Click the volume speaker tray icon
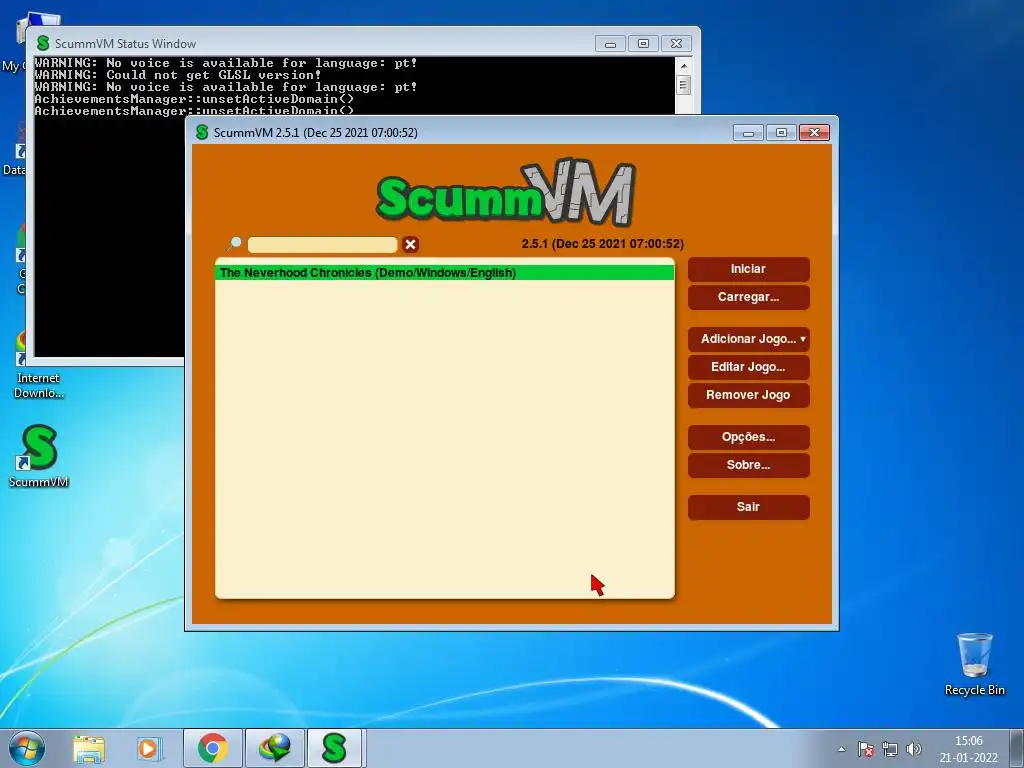 (914, 749)
